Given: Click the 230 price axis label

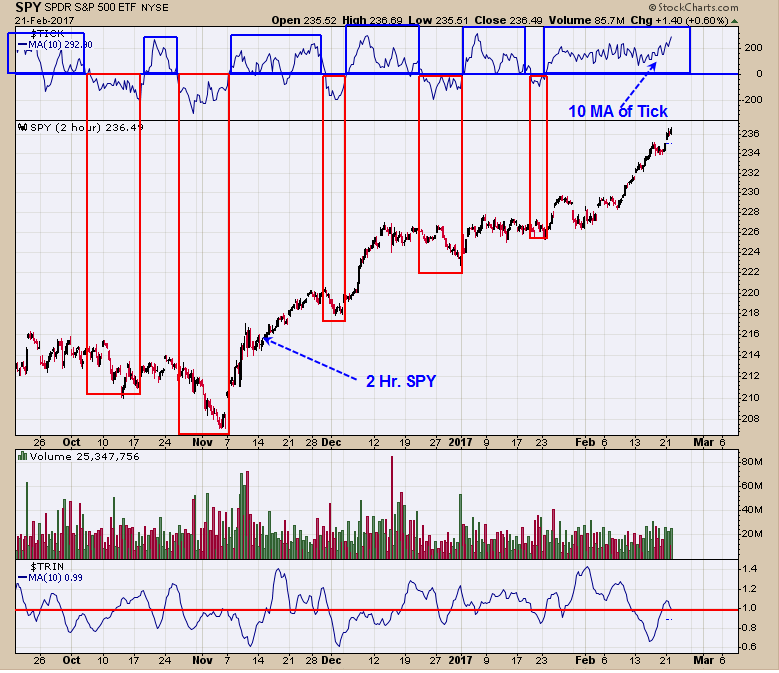Looking at the screenshot, I should (x=751, y=192).
